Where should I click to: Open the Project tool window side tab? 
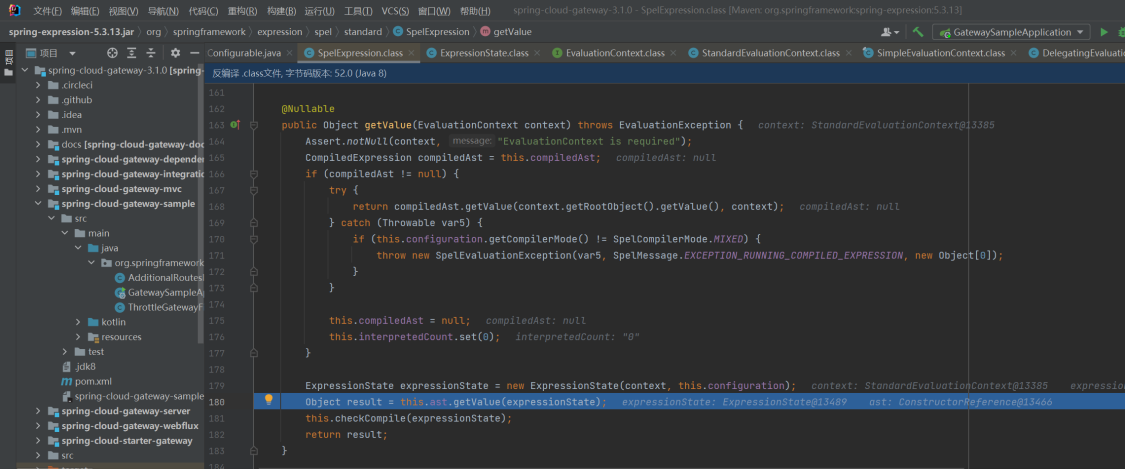pyautogui.click(x=9, y=63)
